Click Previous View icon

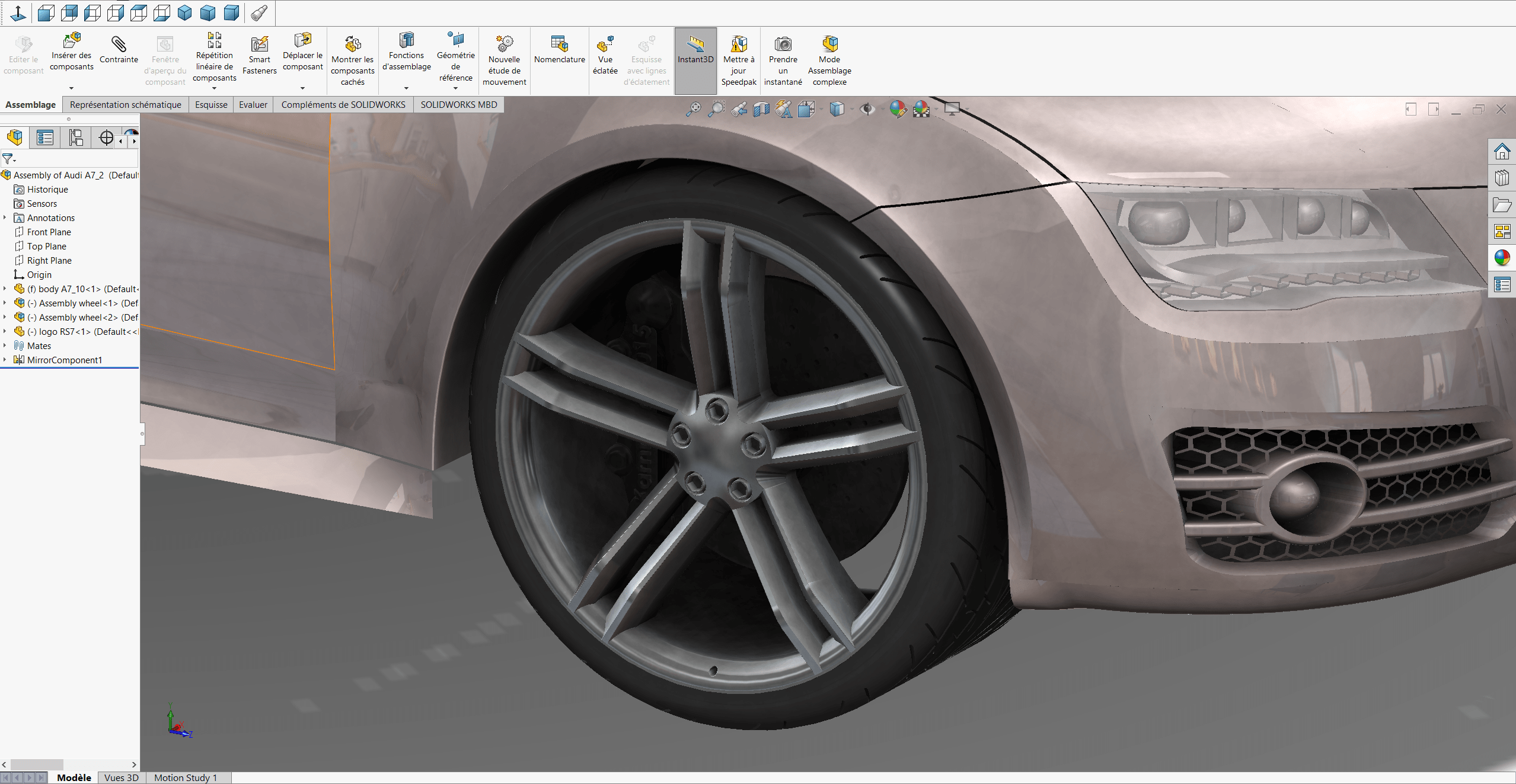739,109
